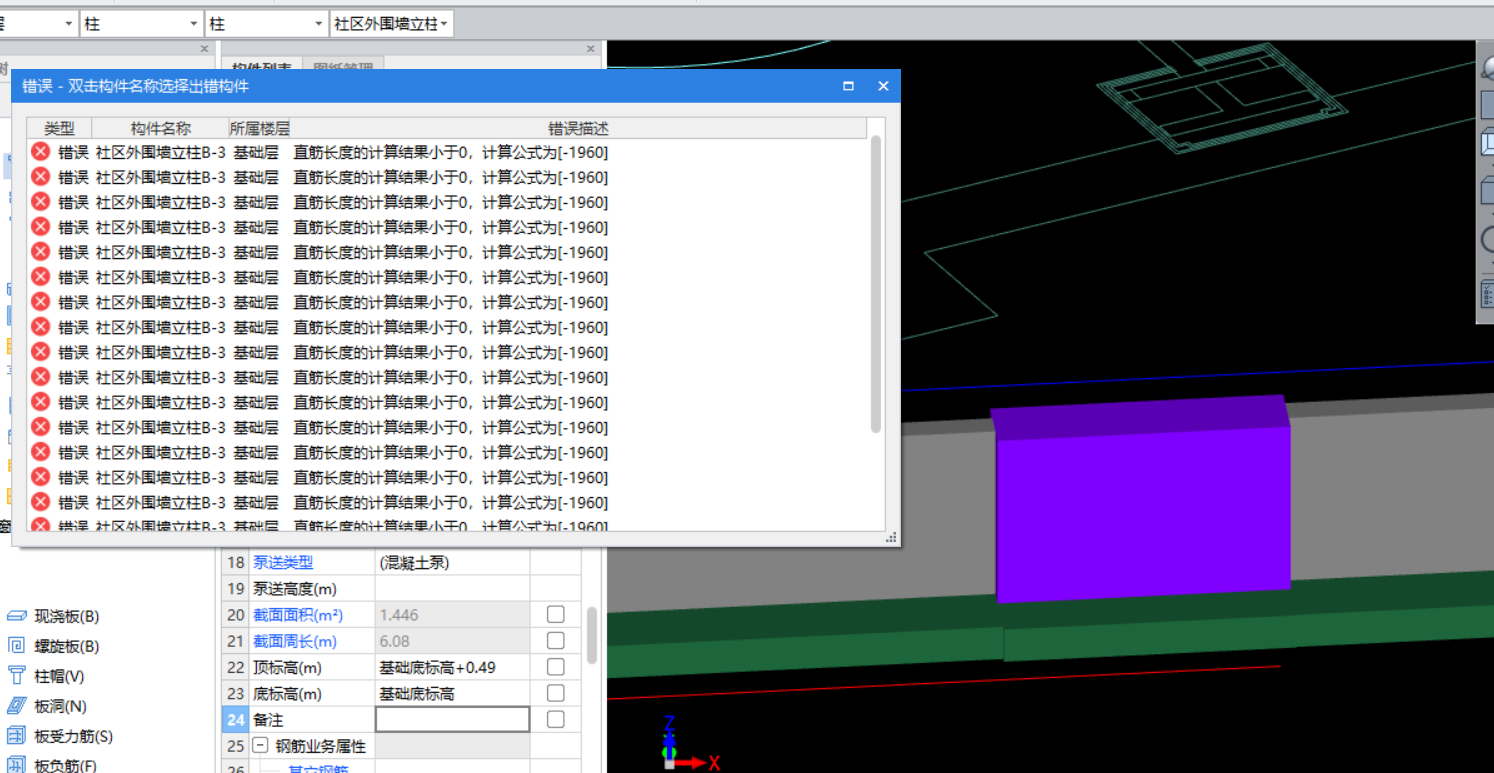Click the flat square 2D view icon

pos(1487,104)
